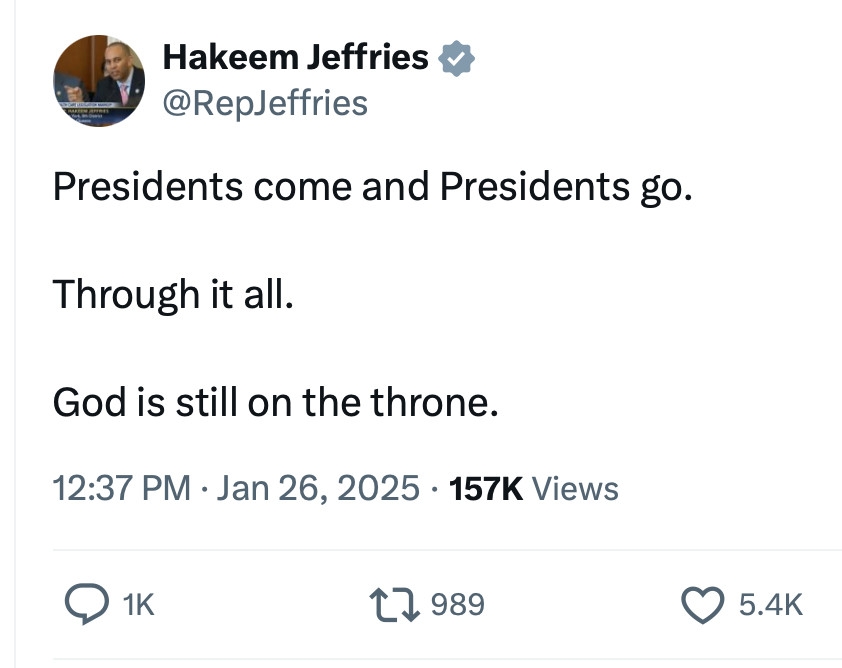The height and width of the screenshot is (668, 842).
Task: Click the 989 retweet count
Action: pyautogui.click(x=458, y=604)
